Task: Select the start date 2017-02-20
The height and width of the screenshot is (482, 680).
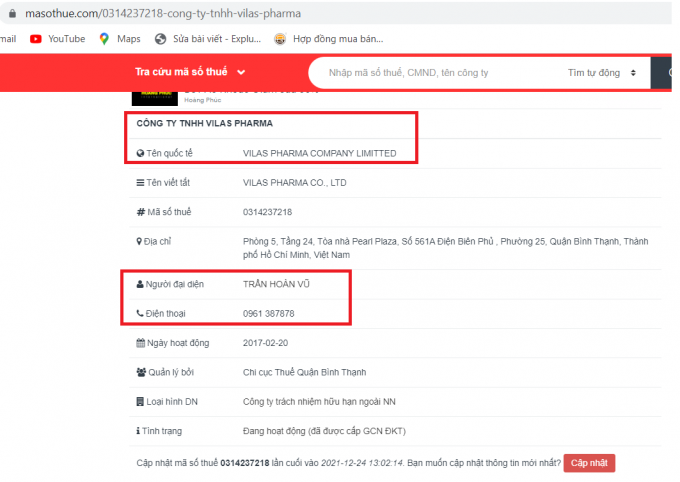Action: 265,343
